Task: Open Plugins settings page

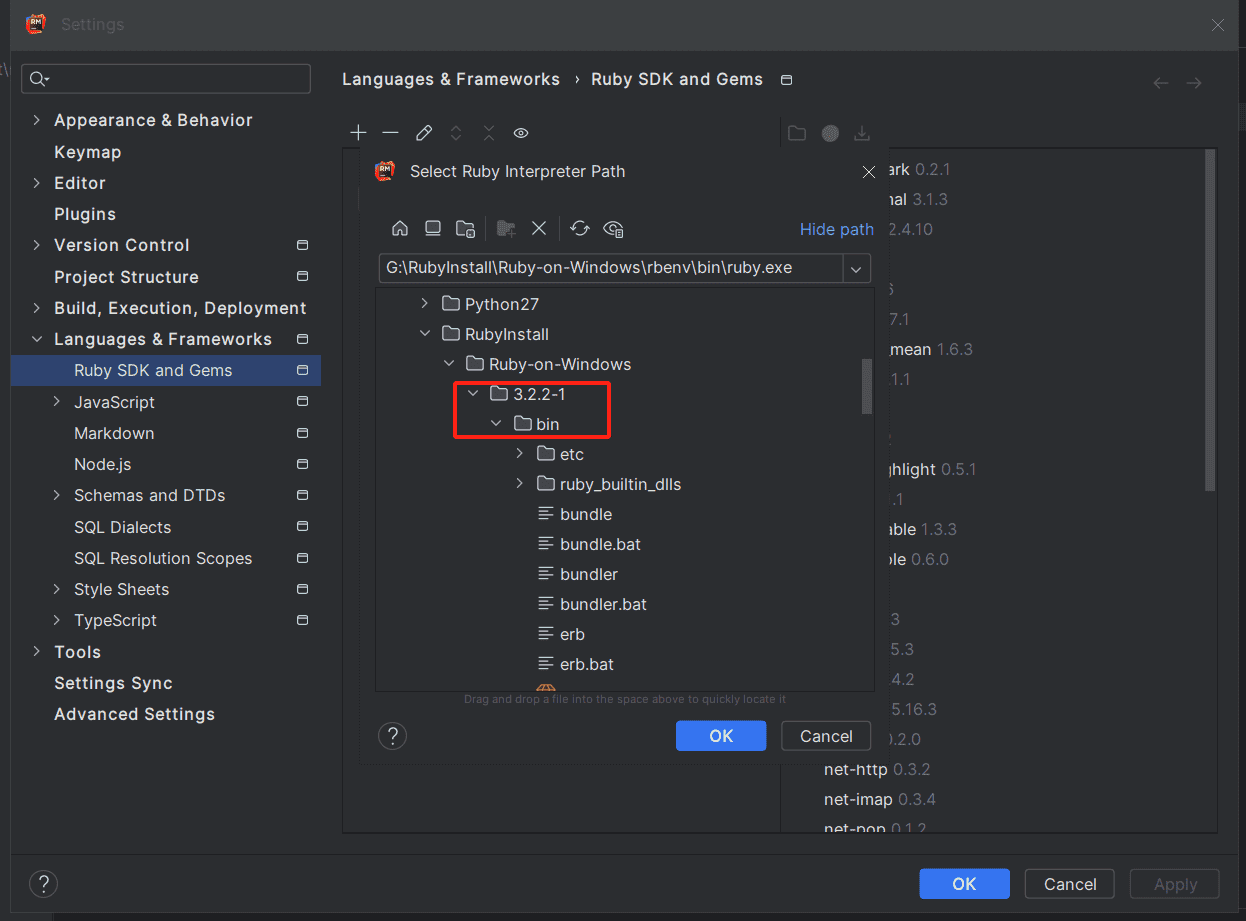Action: pyautogui.click(x=85, y=214)
